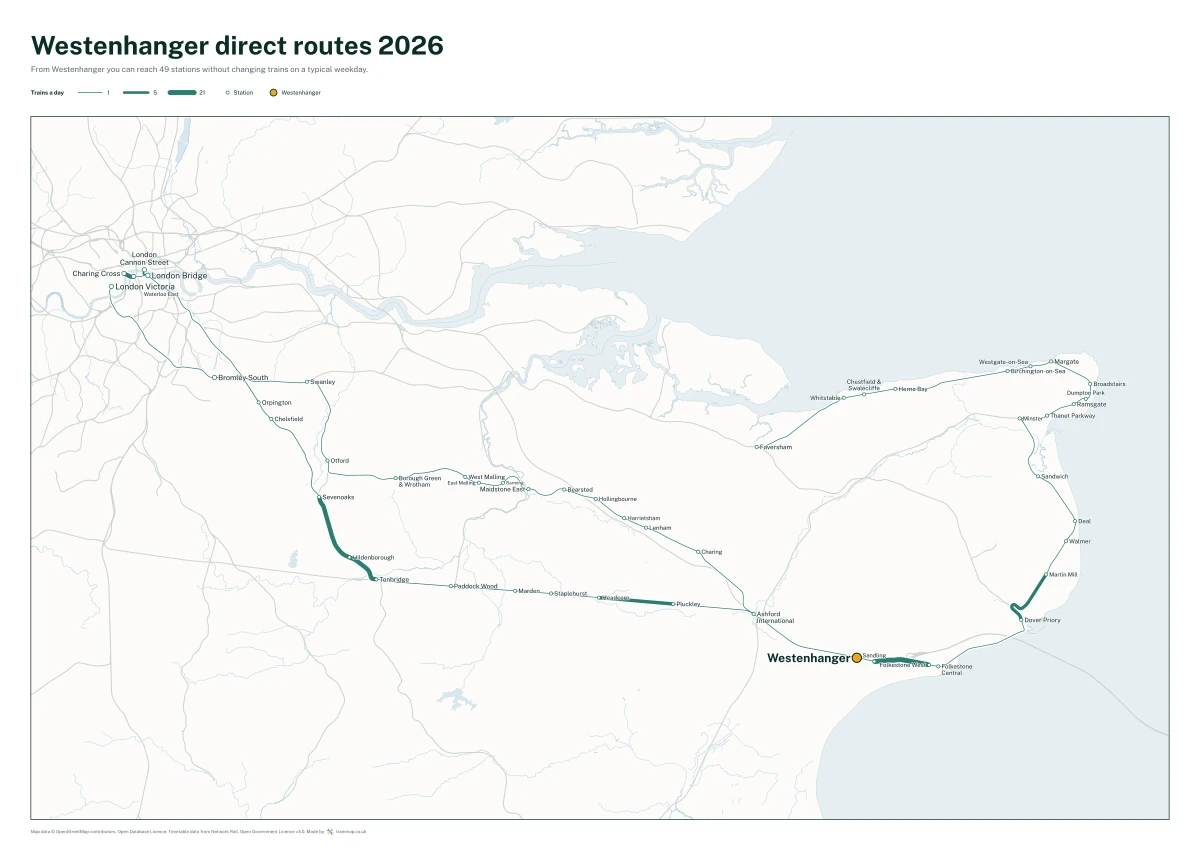
Task: Select the Otford station label
Action: pos(340,460)
